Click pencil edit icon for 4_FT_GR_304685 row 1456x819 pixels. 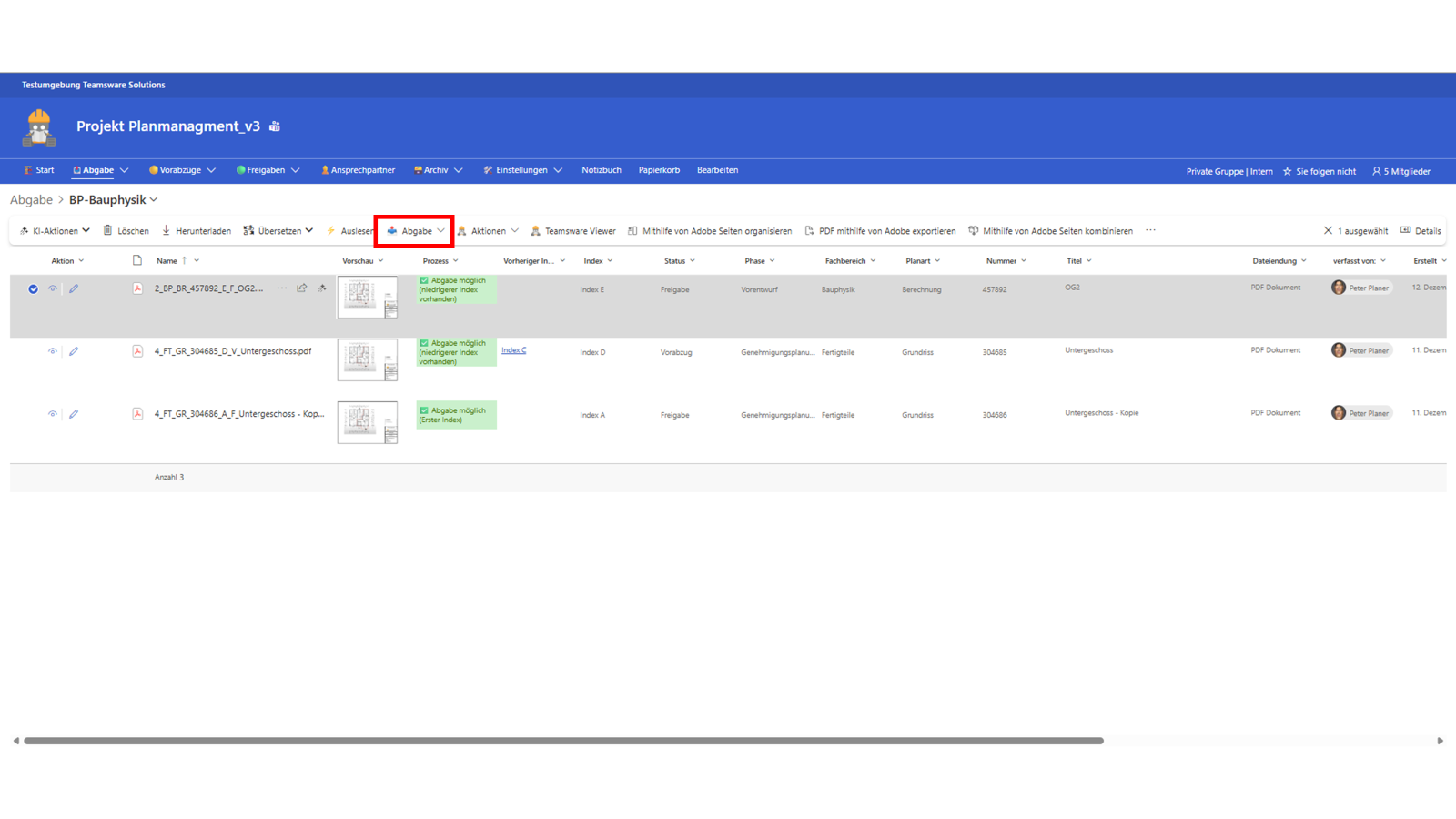point(74,351)
